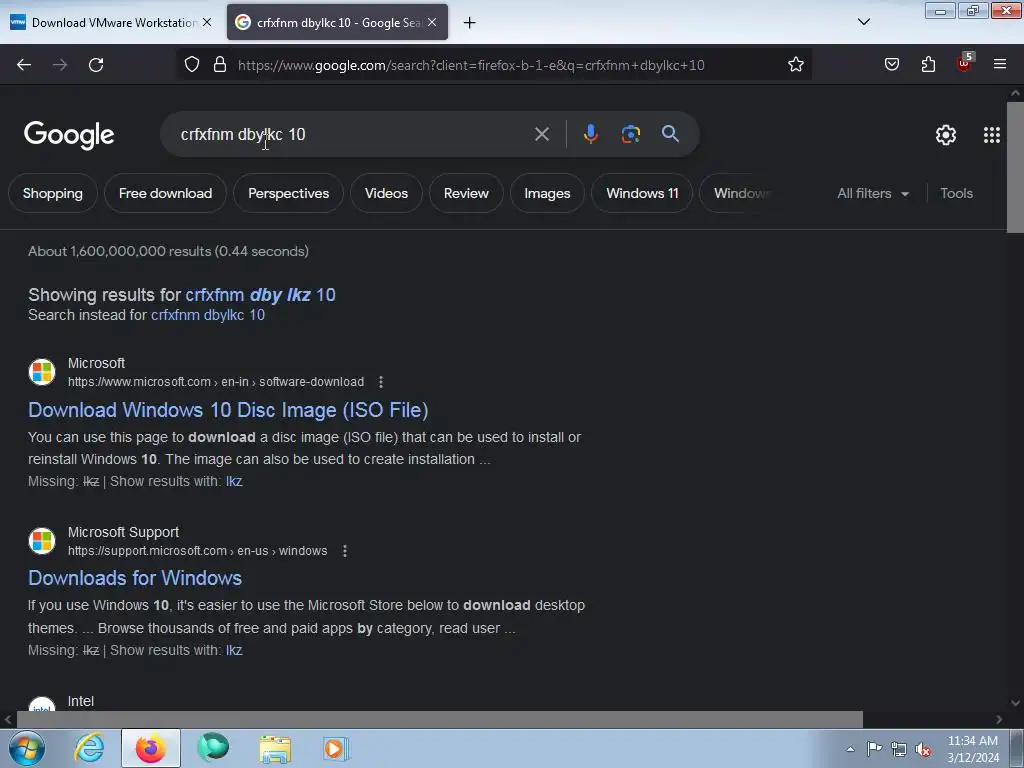The image size is (1024, 768).
Task: Search instead for crfxfnm dbylkc 10
Action: tap(208, 315)
